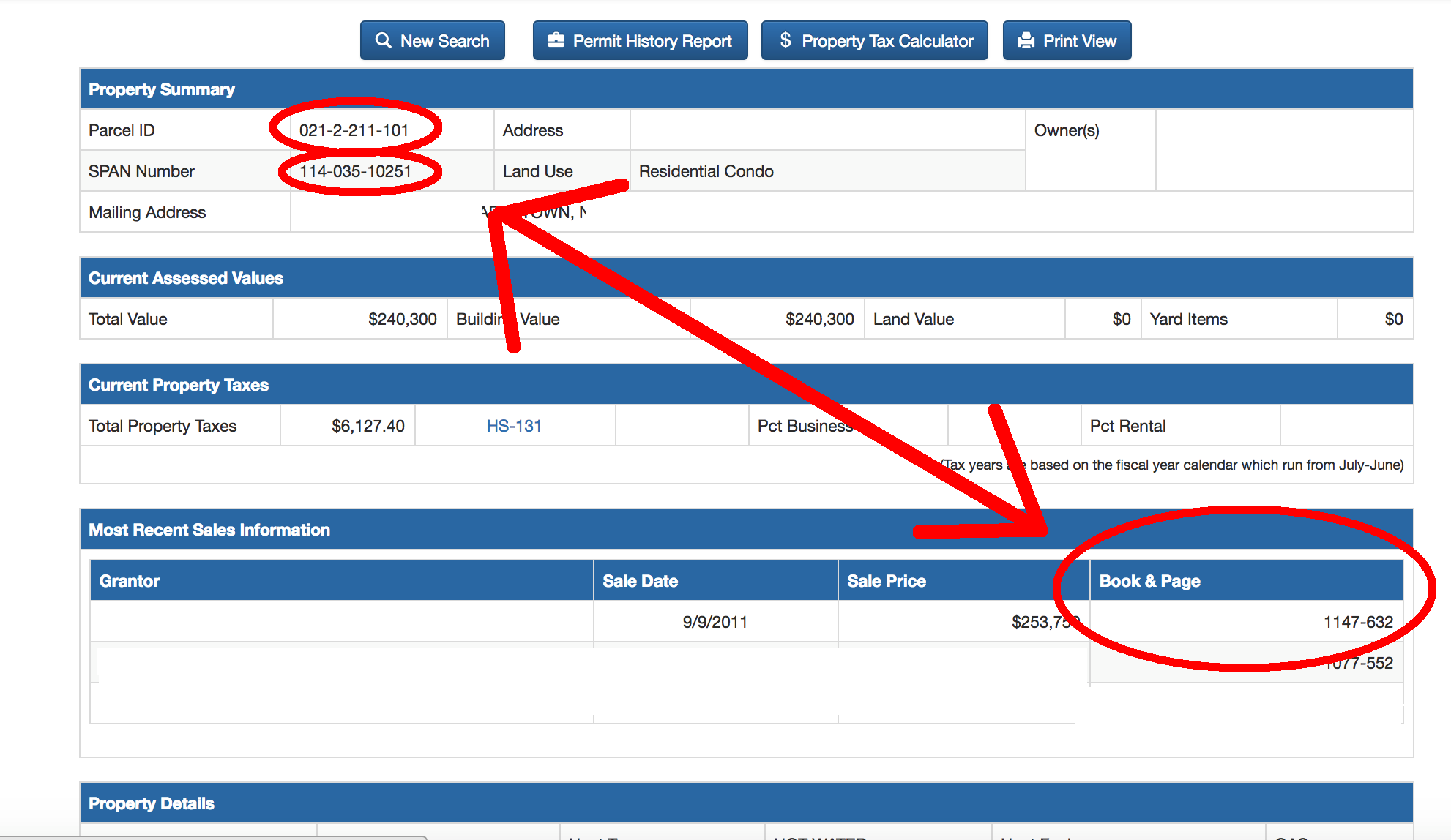Click the Current Assessed Values header
Viewport: 1451px width, 840px height.
point(185,277)
